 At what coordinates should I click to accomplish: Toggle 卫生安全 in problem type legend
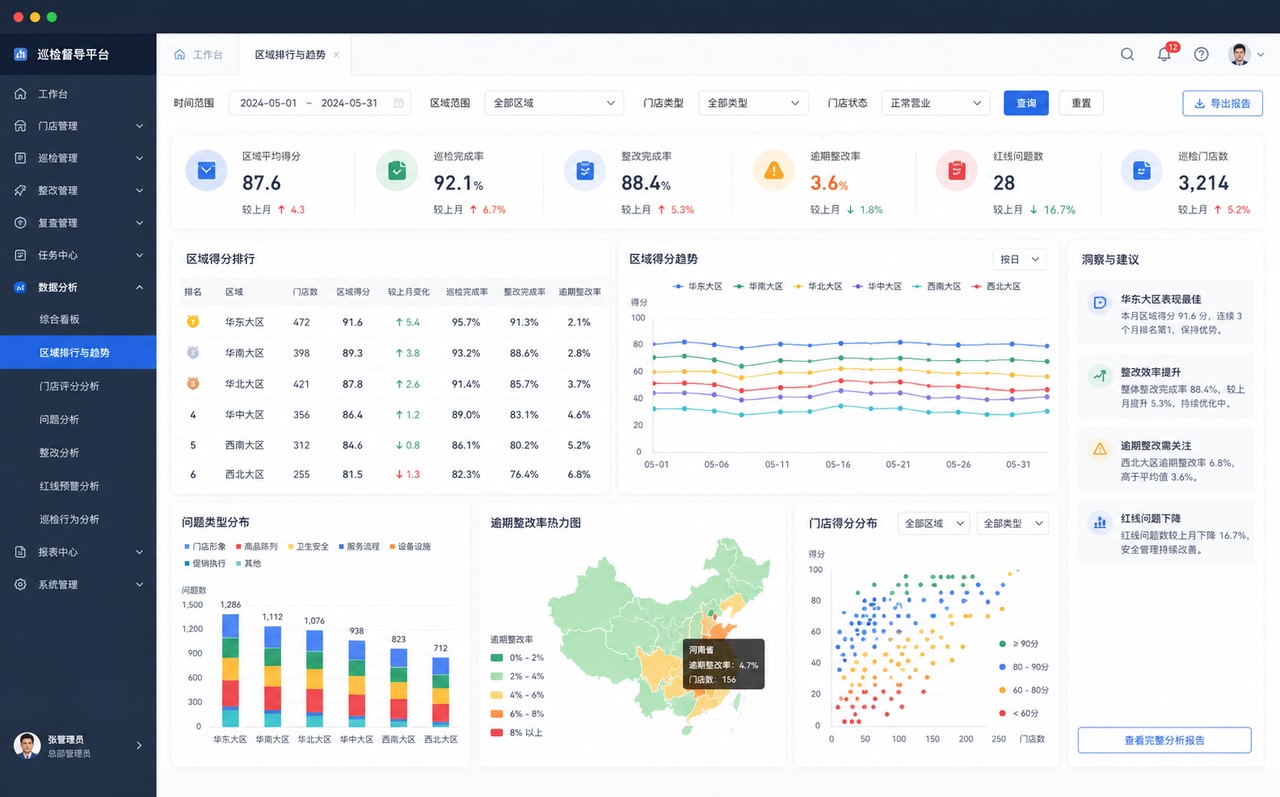(308, 547)
